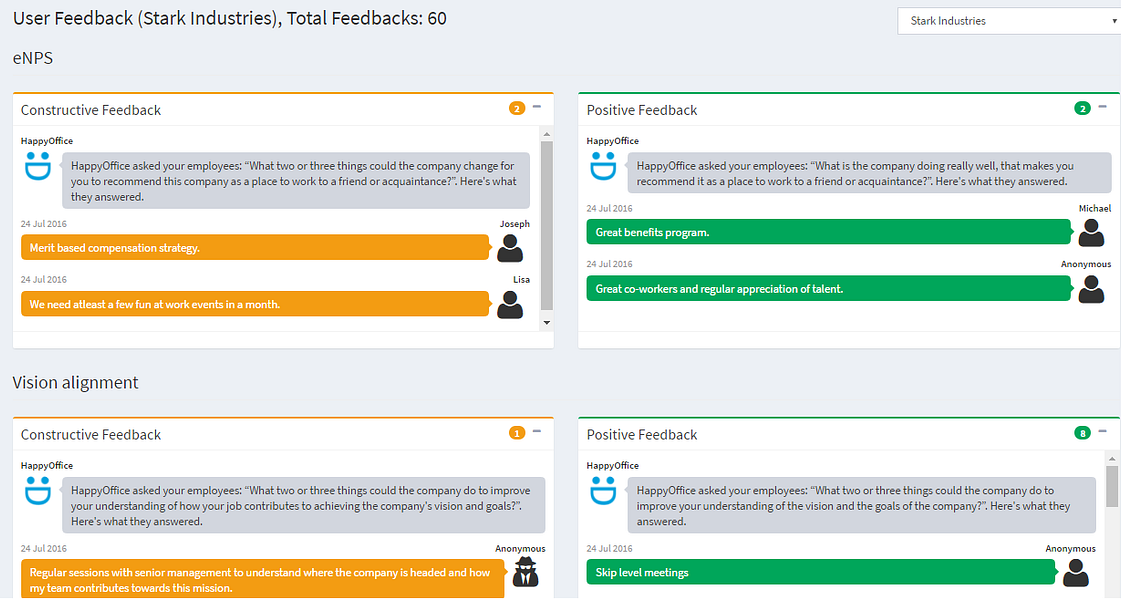Click the 'Joseph' name label
Image resolution: width=1122 pixels, height=600 pixels.
pyautogui.click(x=514, y=224)
